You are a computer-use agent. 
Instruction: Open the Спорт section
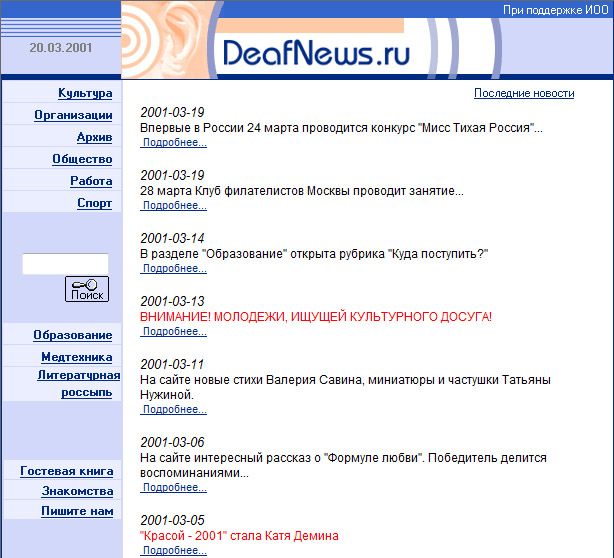tap(94, 203)
